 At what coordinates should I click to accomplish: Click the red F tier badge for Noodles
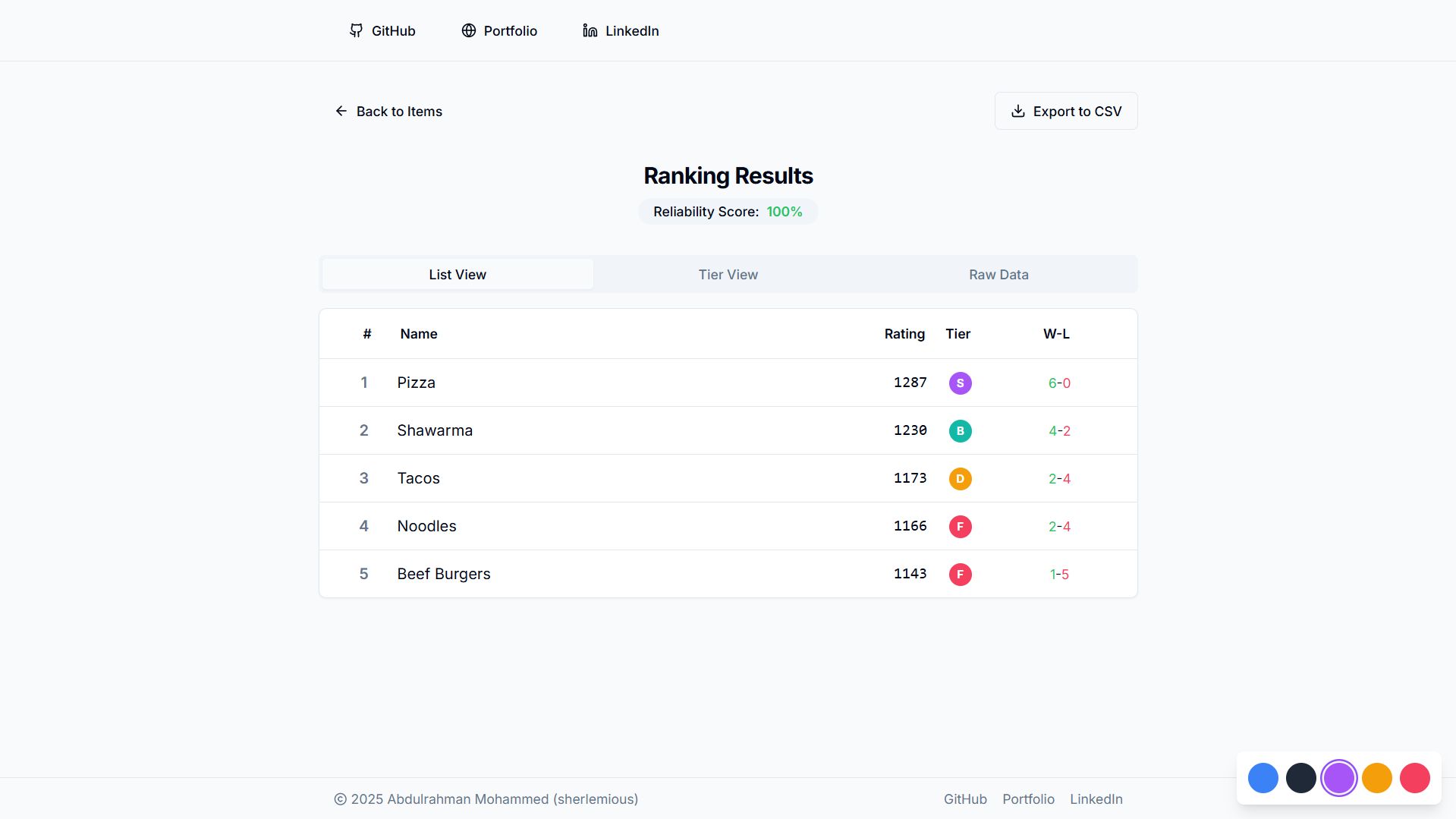coord(960,527)
